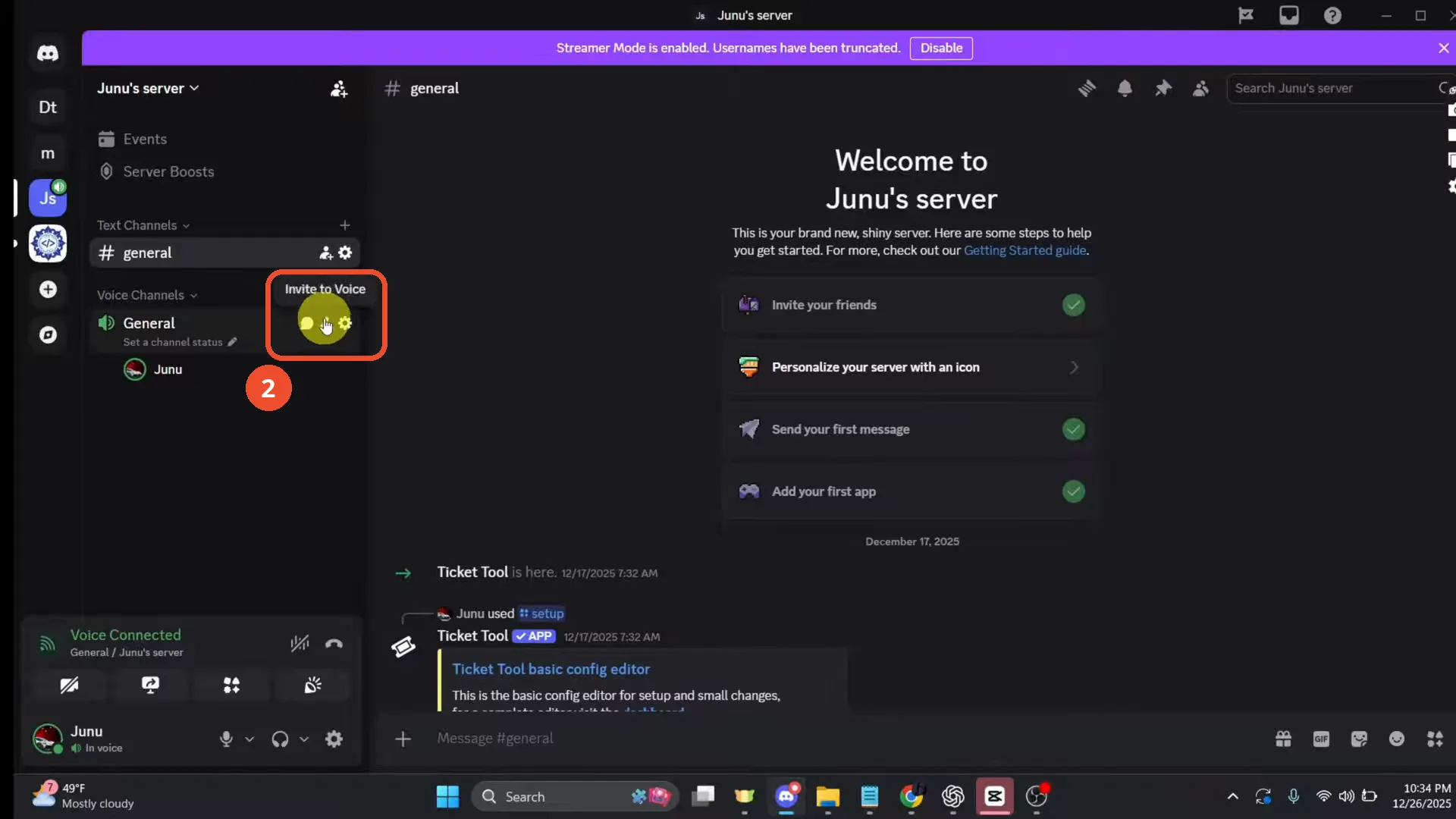Disable Streamer Mode button
Viewport: 1456px width, 819px height.
(x=941, y=48)
